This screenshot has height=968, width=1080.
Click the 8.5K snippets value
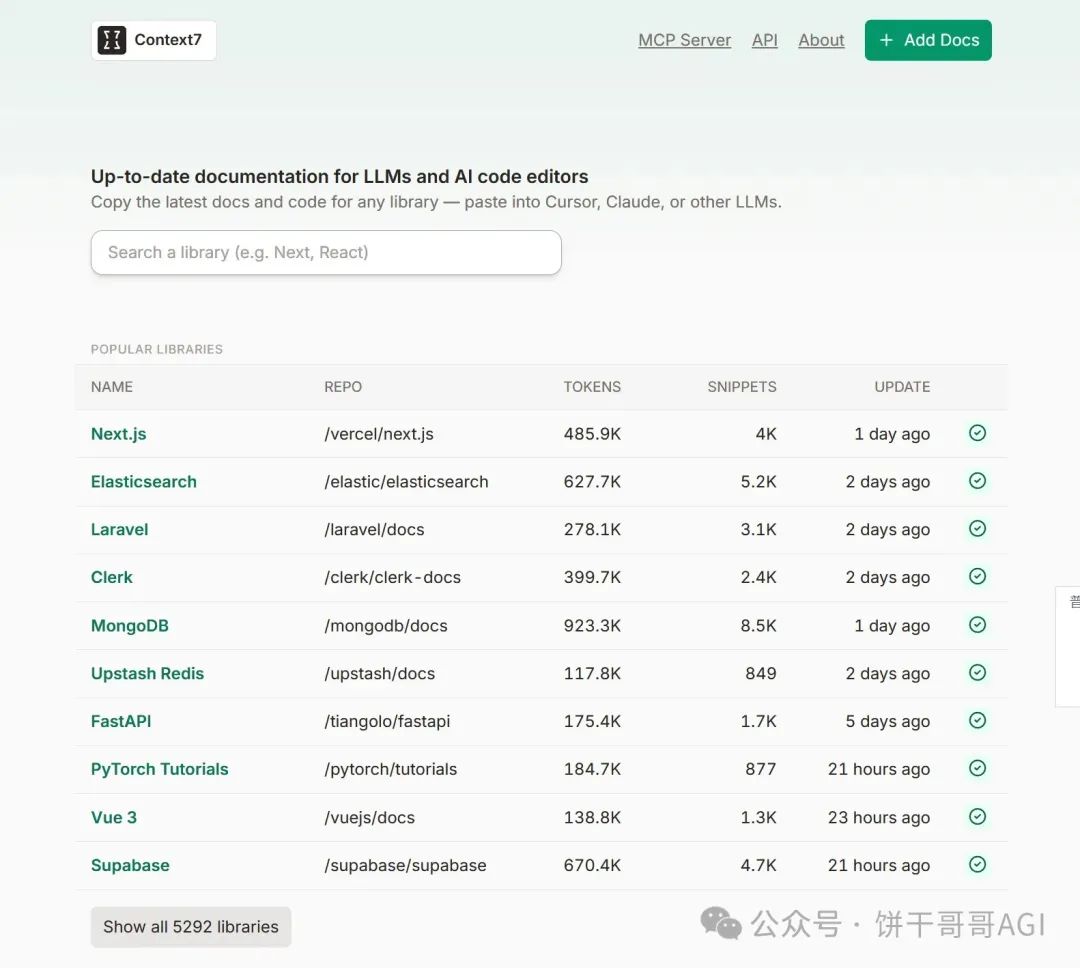(x=758, y=626)
